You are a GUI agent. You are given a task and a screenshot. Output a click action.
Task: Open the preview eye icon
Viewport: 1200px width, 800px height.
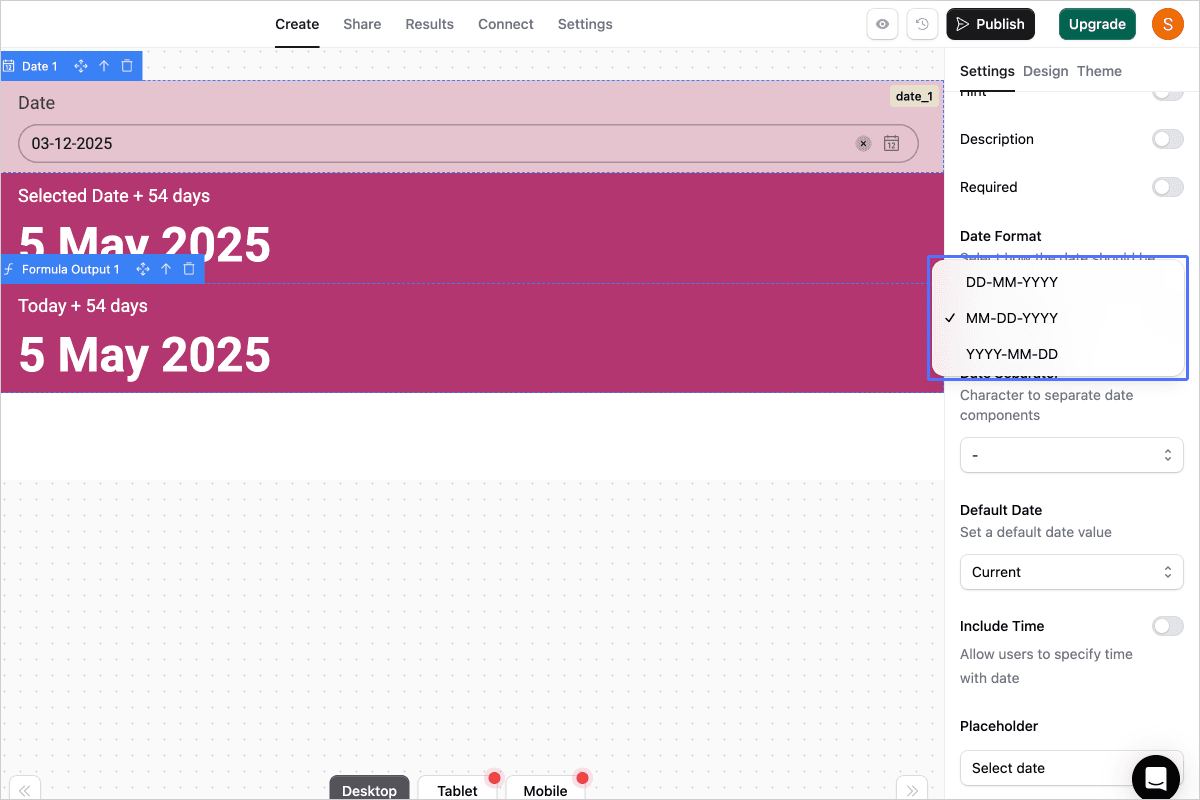[x=882, y=24]
